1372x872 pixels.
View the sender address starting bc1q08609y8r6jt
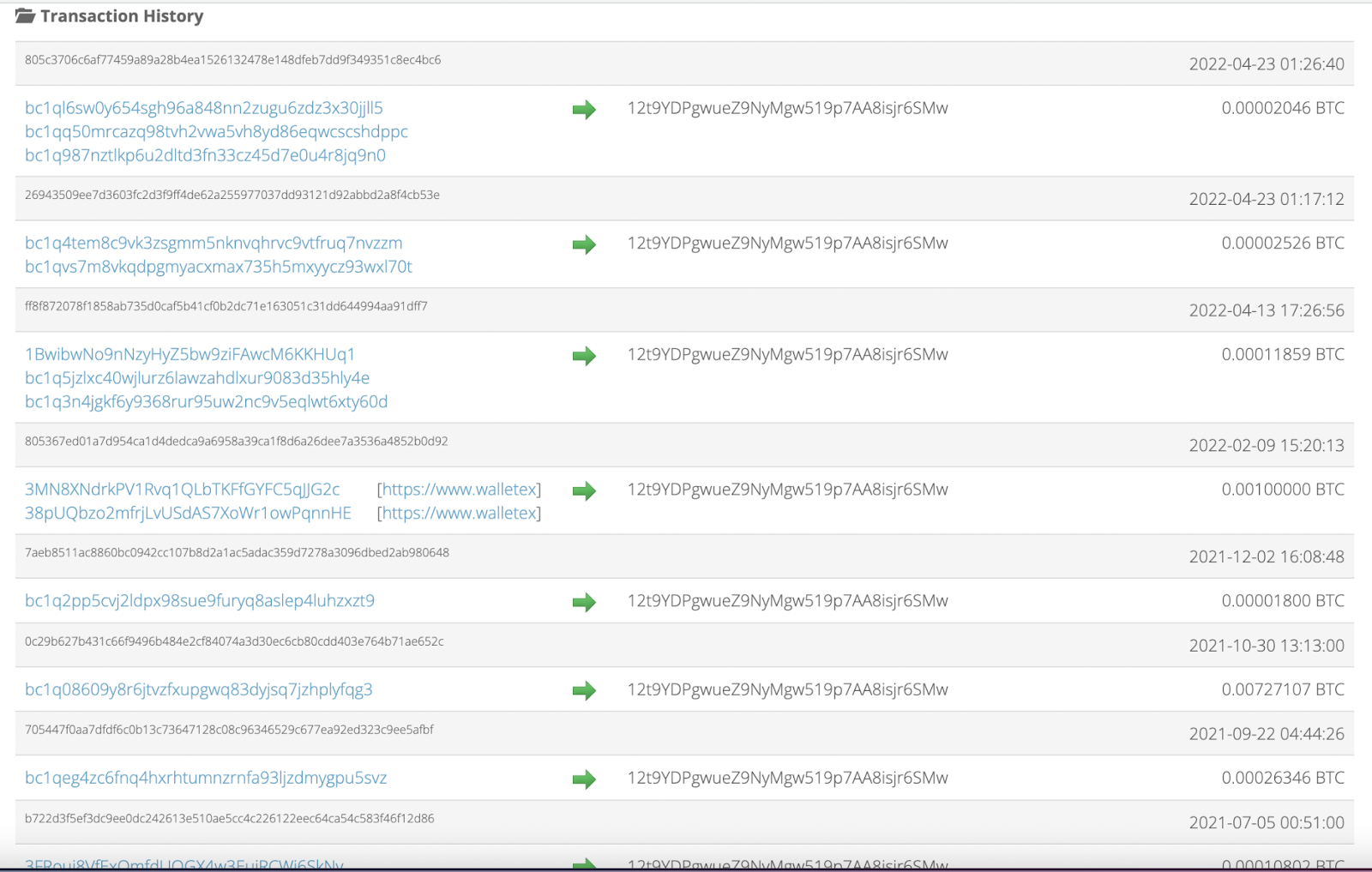199,690
